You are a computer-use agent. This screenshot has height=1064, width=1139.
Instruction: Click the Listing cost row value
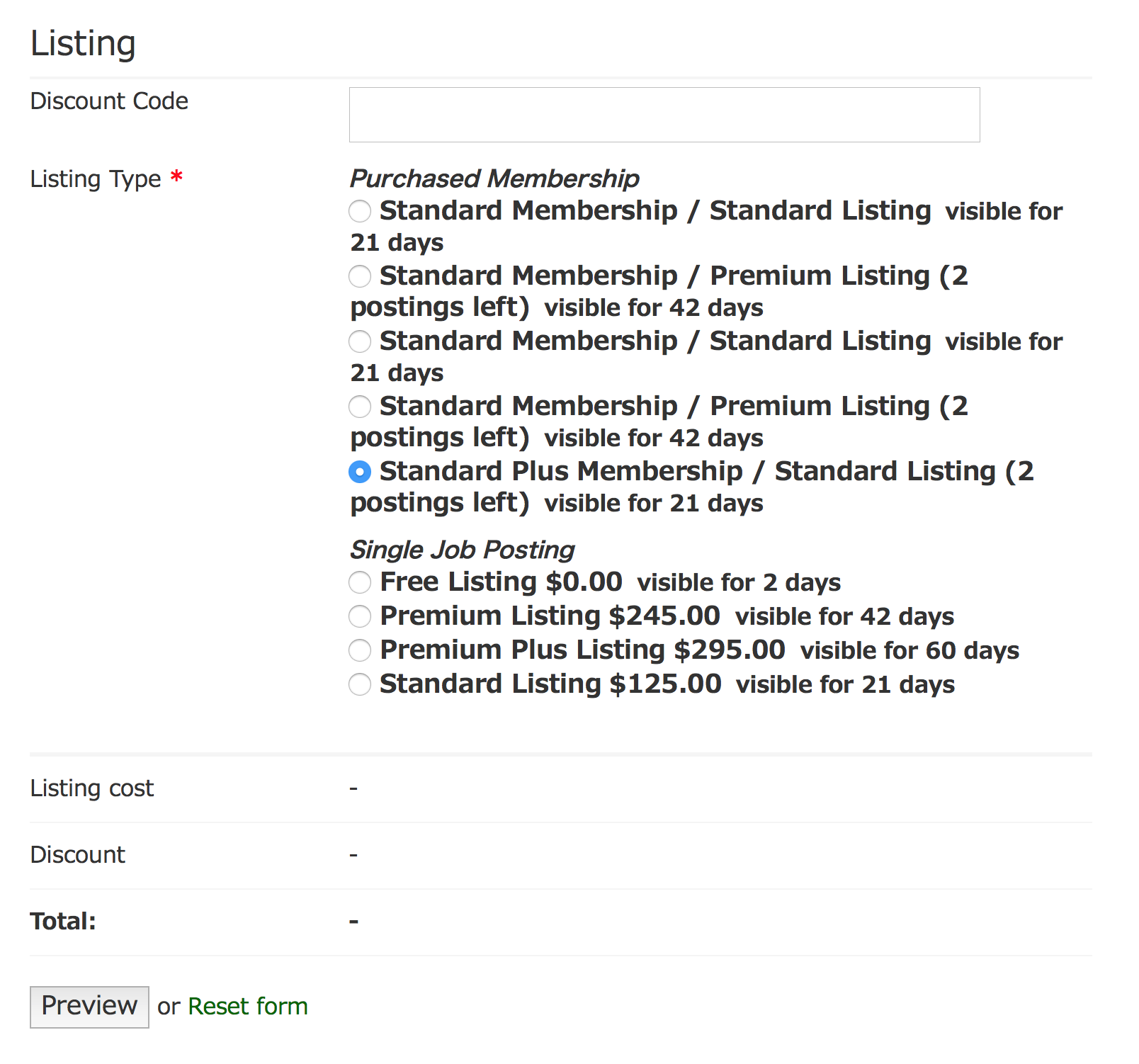tap(353, 788)
